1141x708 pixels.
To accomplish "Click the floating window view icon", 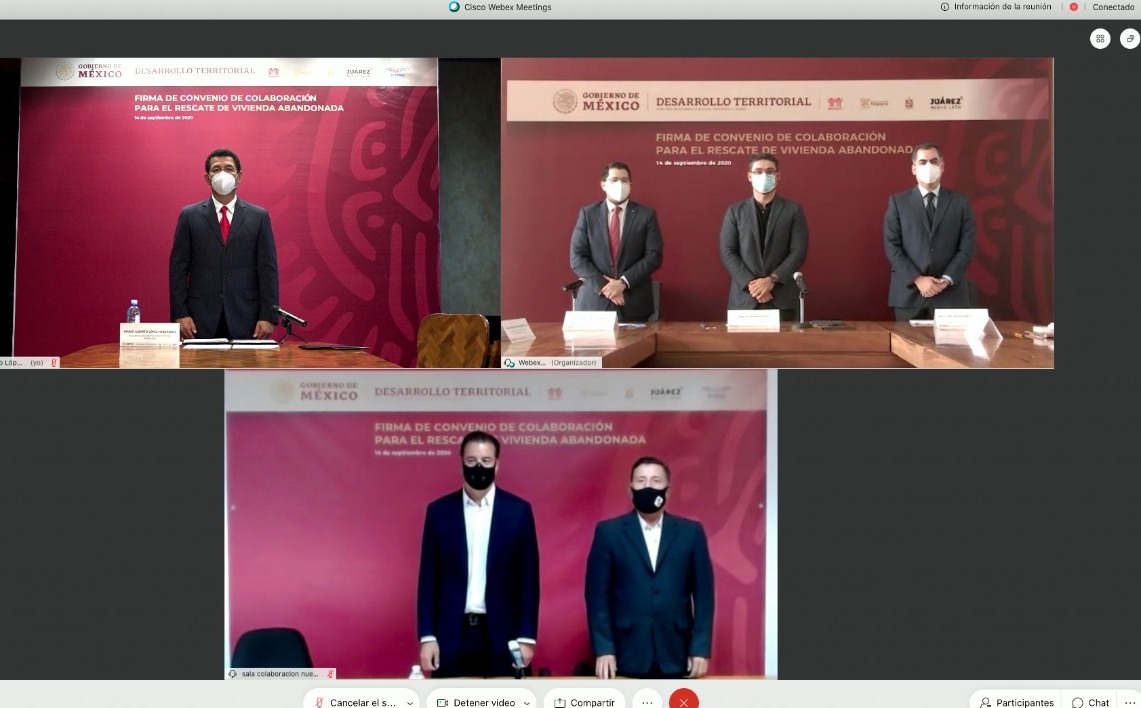I will click(1129, 39).
